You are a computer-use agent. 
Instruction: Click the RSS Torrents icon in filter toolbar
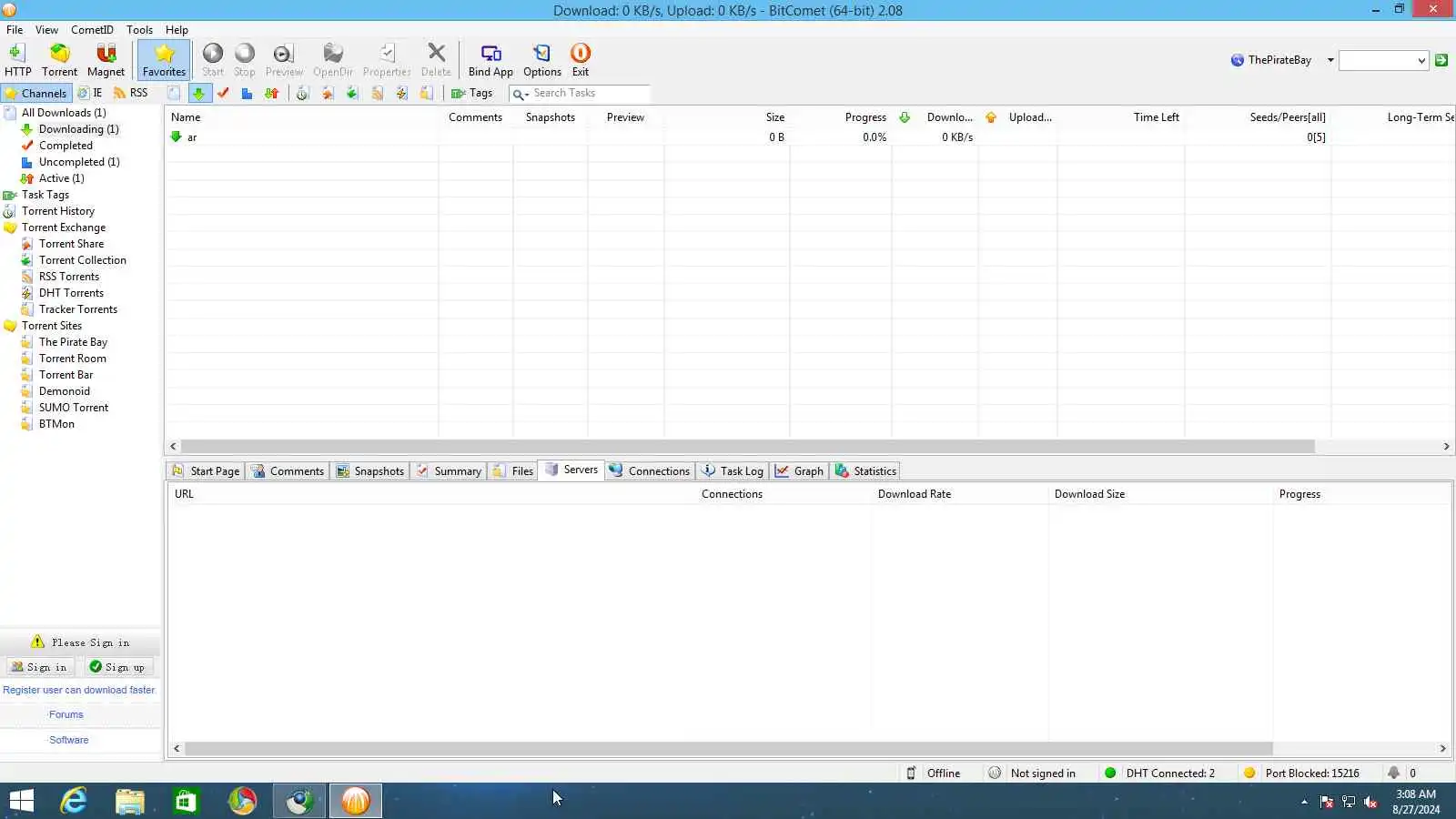coord(378,93)
